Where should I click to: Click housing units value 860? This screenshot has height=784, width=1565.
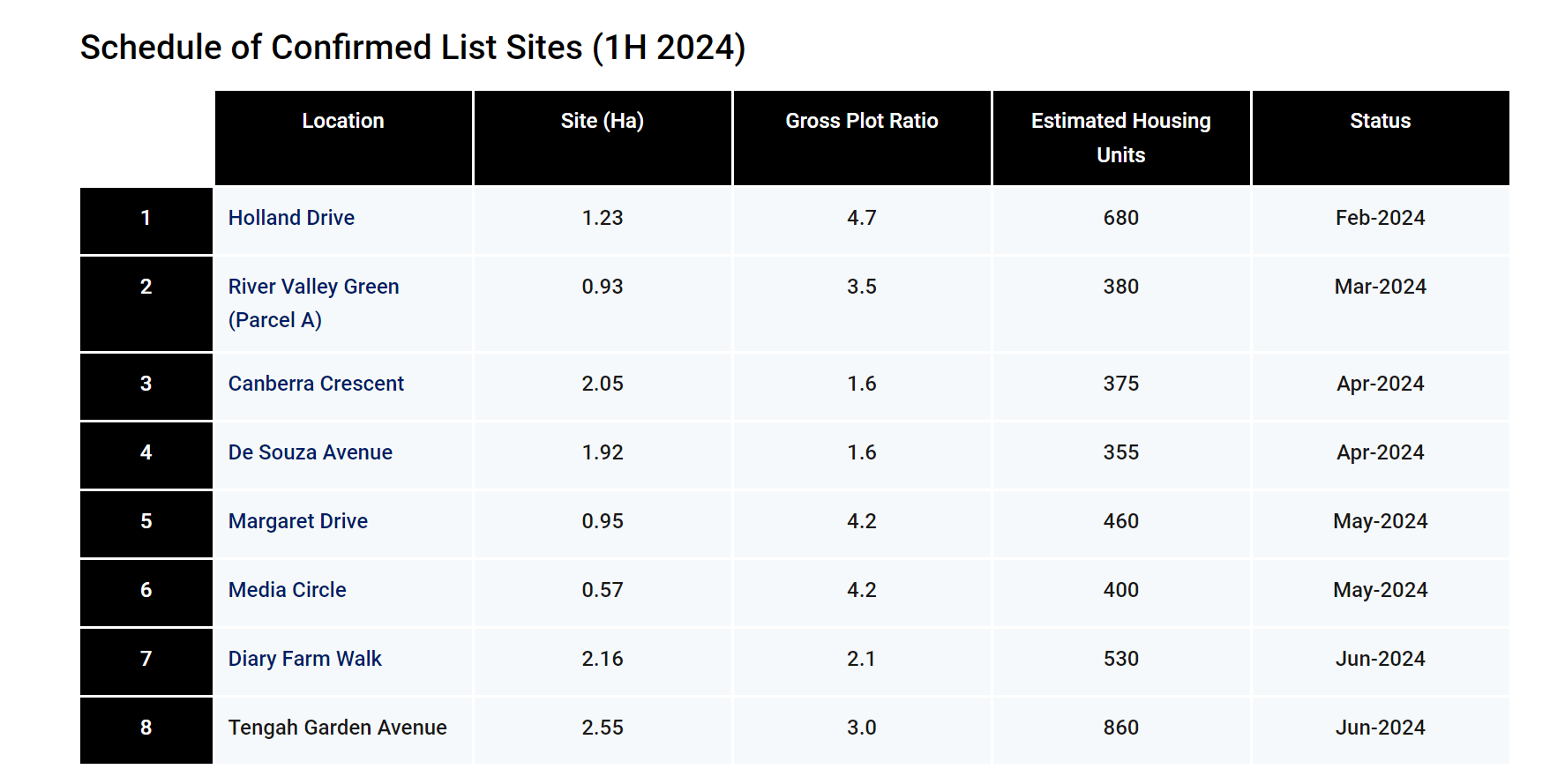pos(1121,728)
